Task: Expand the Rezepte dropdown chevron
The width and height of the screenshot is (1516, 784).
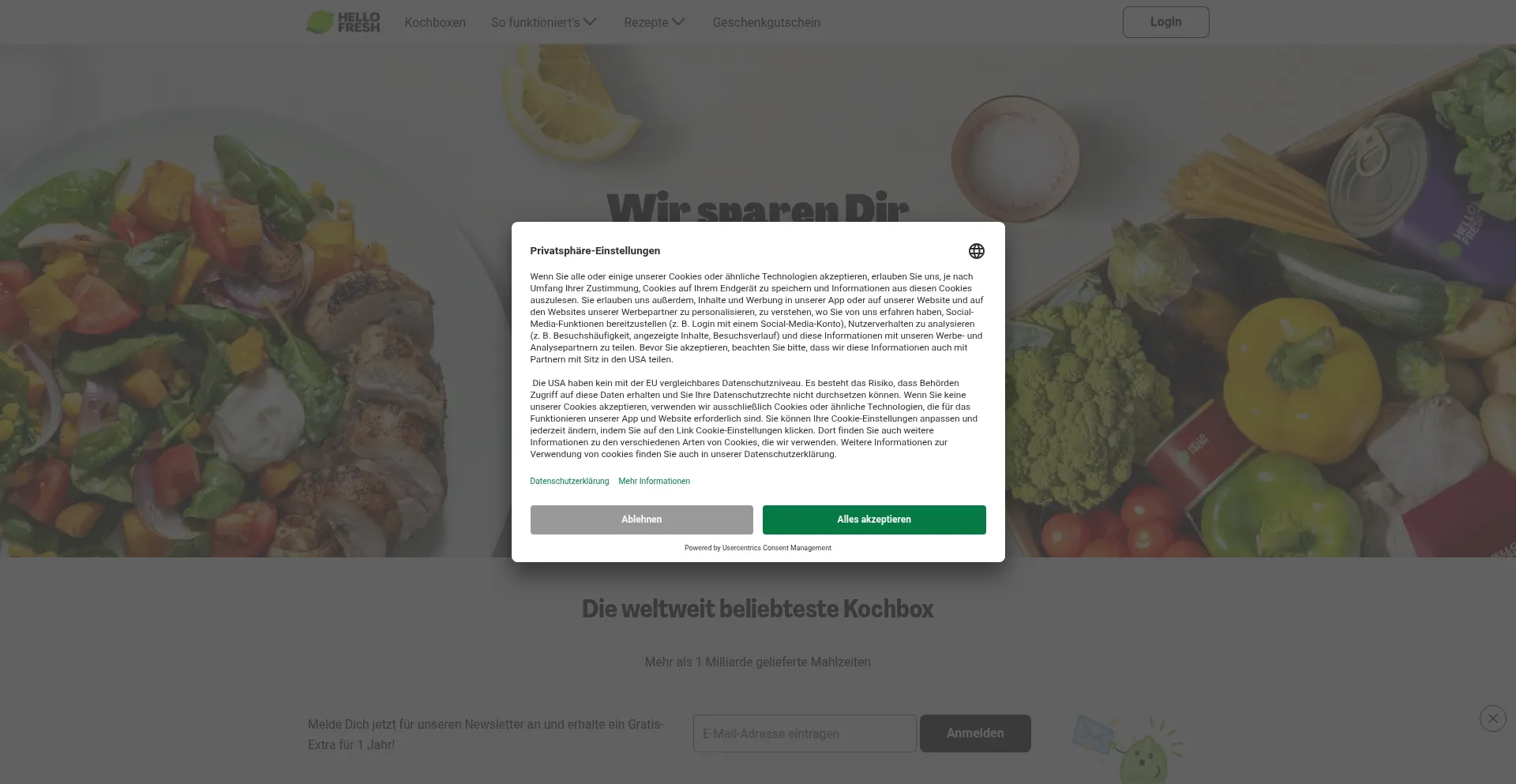Action: coord(678,22)
